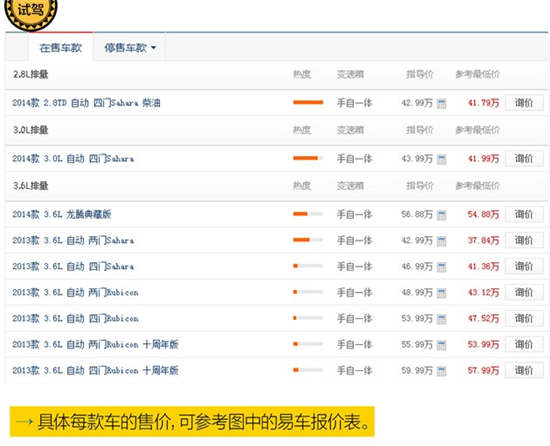Image resolution: width=550 pixels, height=446 pixels.
Task: Click the 试驾 badge icon
Action: (x=31, y=13)
